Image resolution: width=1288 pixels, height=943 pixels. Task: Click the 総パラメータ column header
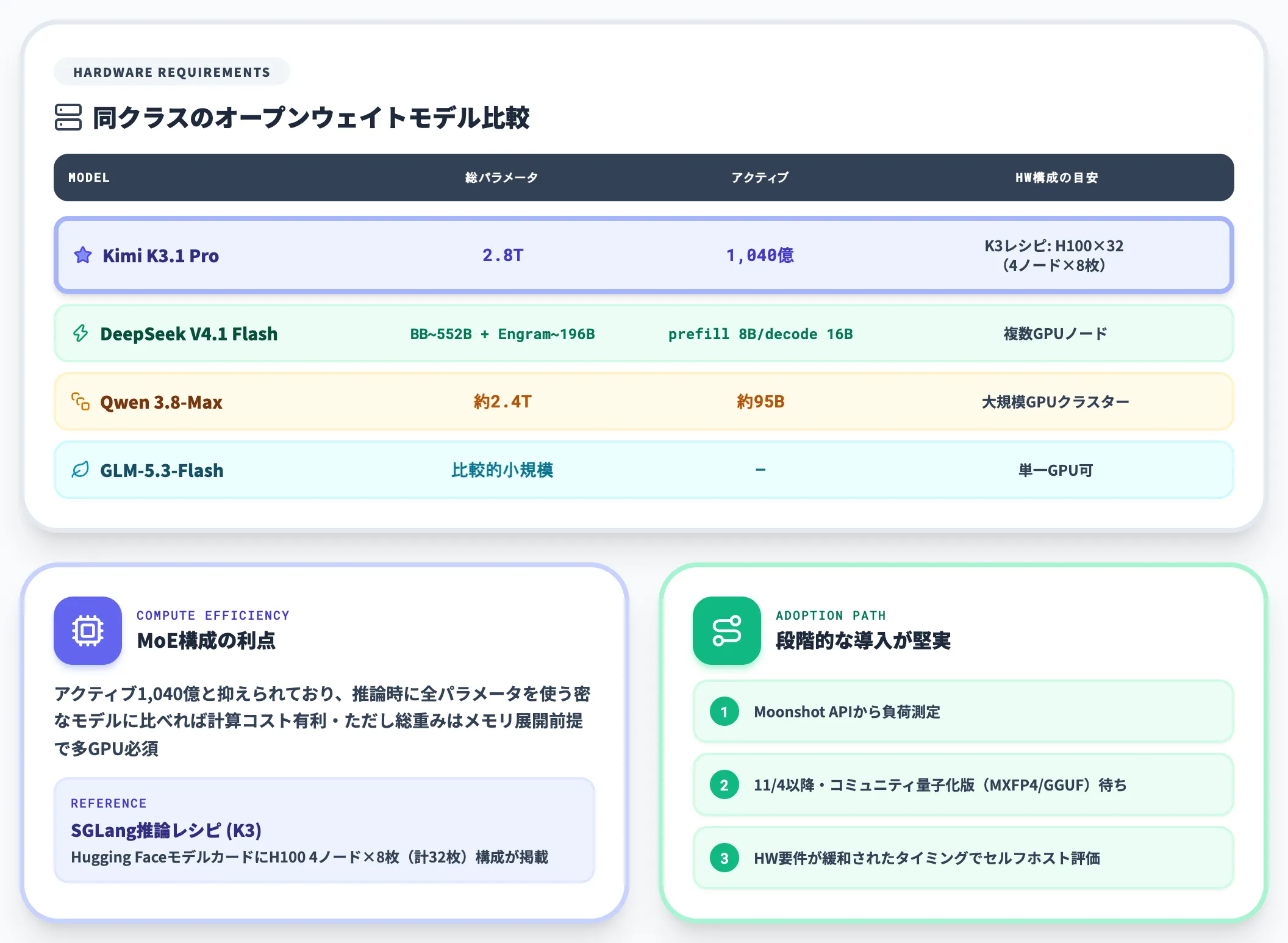point(502,177)
